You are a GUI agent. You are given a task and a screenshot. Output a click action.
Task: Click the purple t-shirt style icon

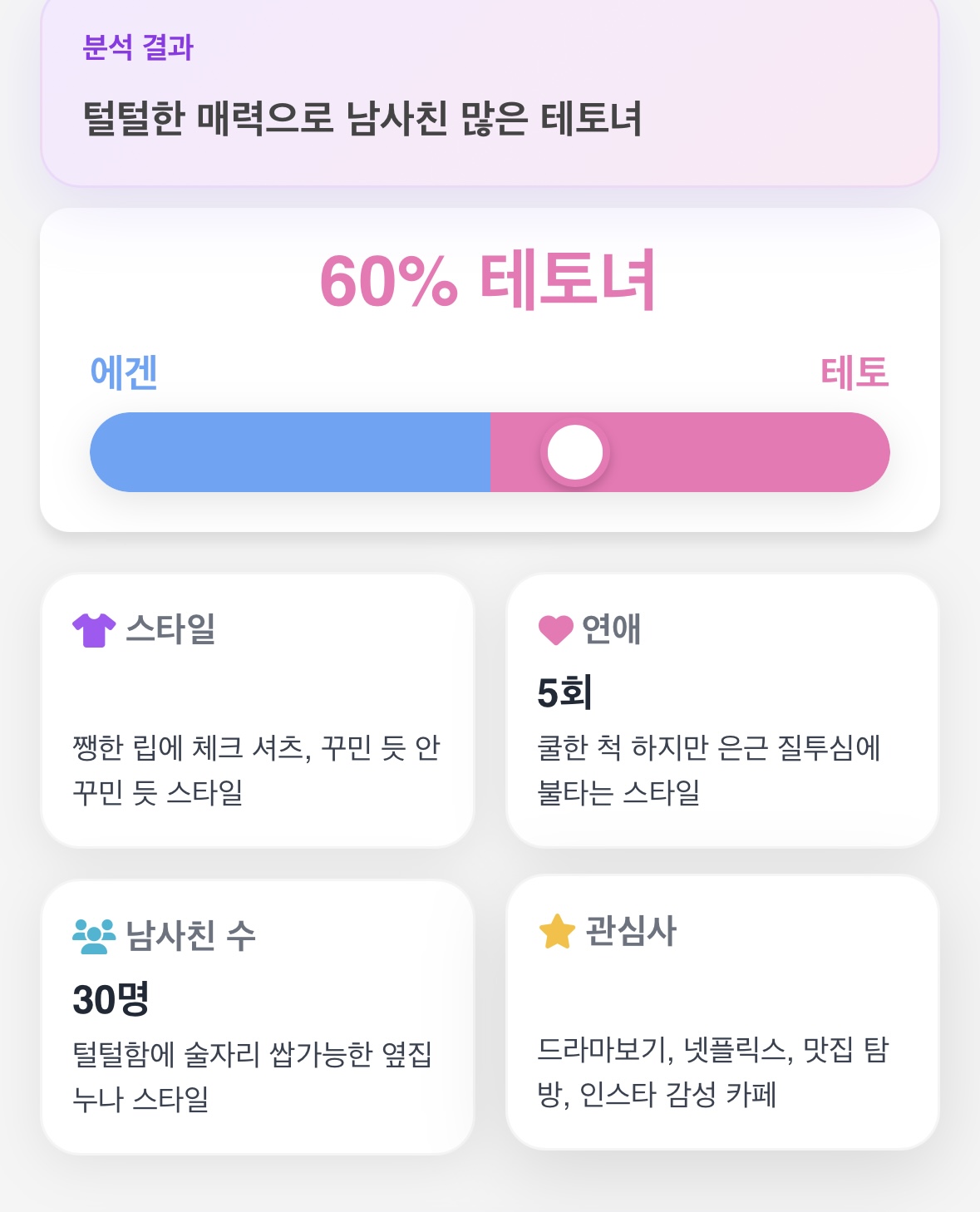pos(94,630)
